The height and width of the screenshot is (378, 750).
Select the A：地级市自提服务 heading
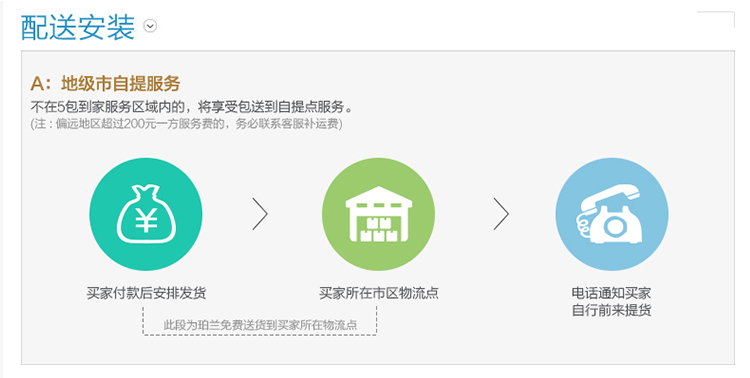(105, 84)
